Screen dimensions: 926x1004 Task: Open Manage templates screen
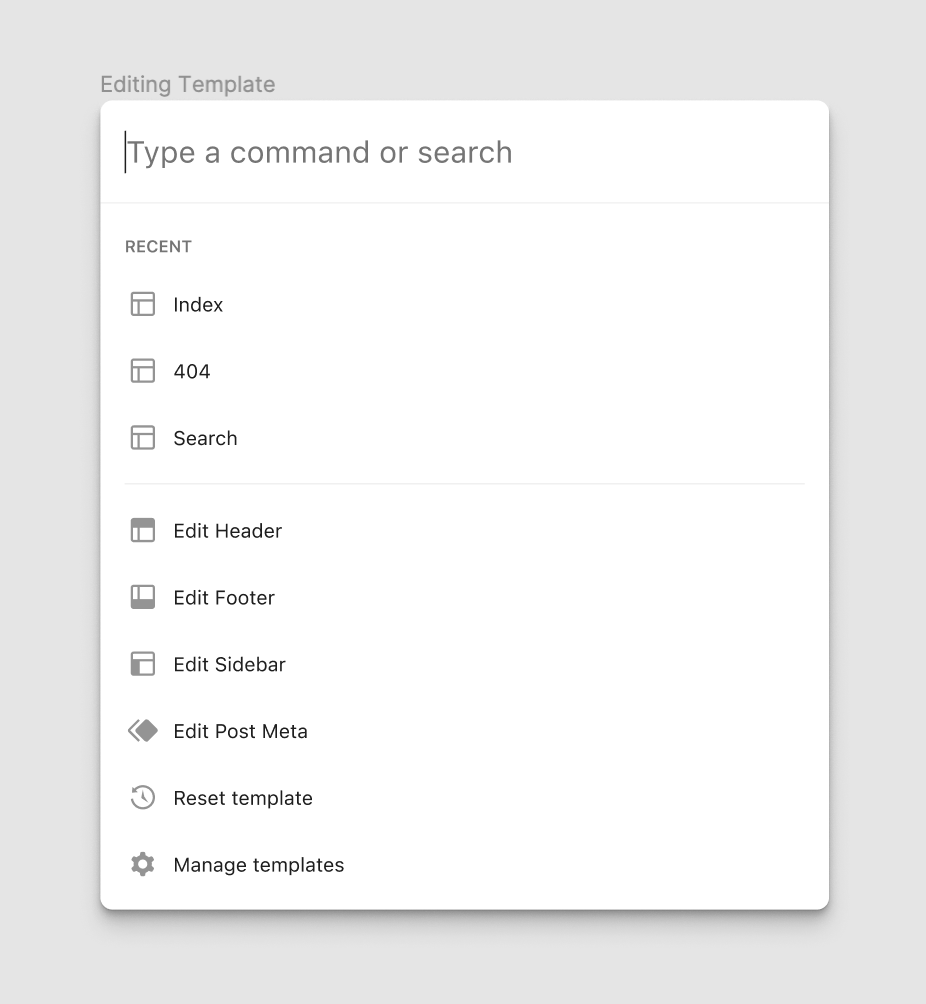click(x=258, y=864)
